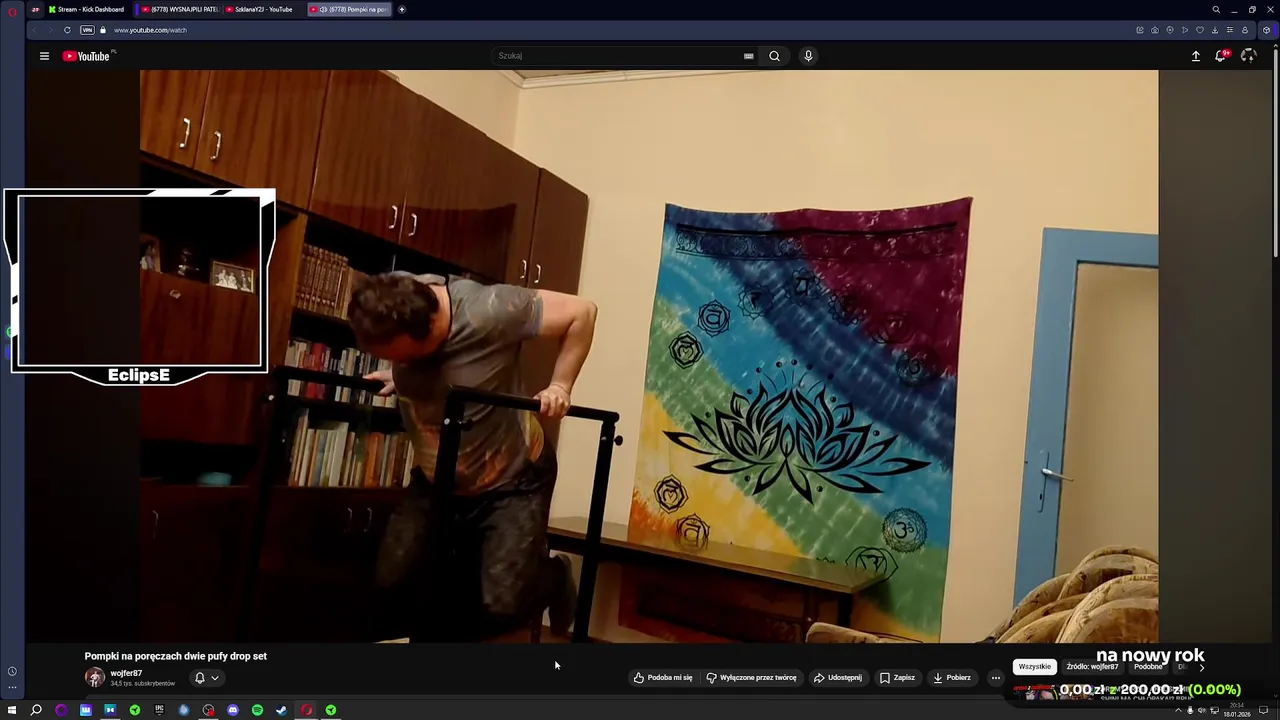Open Opera tab search magnifier
Viewport: 1280px width, 720px height.
[1216, 9]
